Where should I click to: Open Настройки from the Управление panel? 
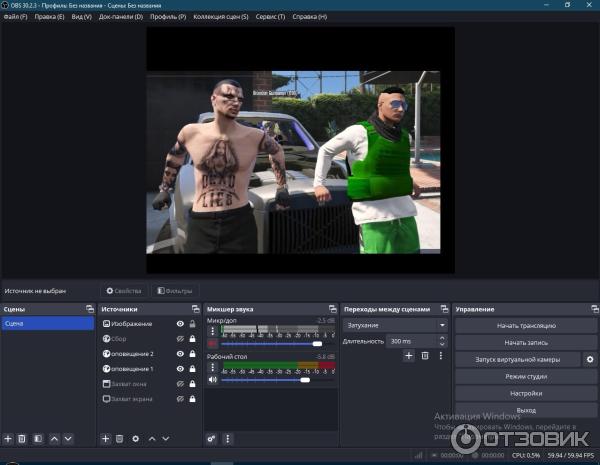point(526,393)
